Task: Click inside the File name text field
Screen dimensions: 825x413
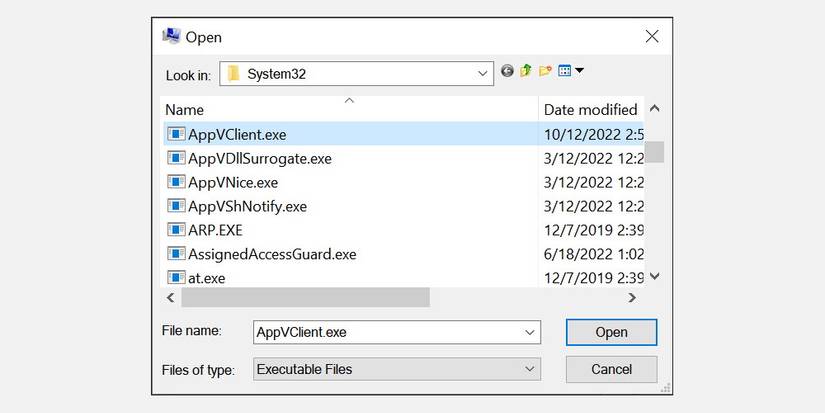Action: pos(385,332)
